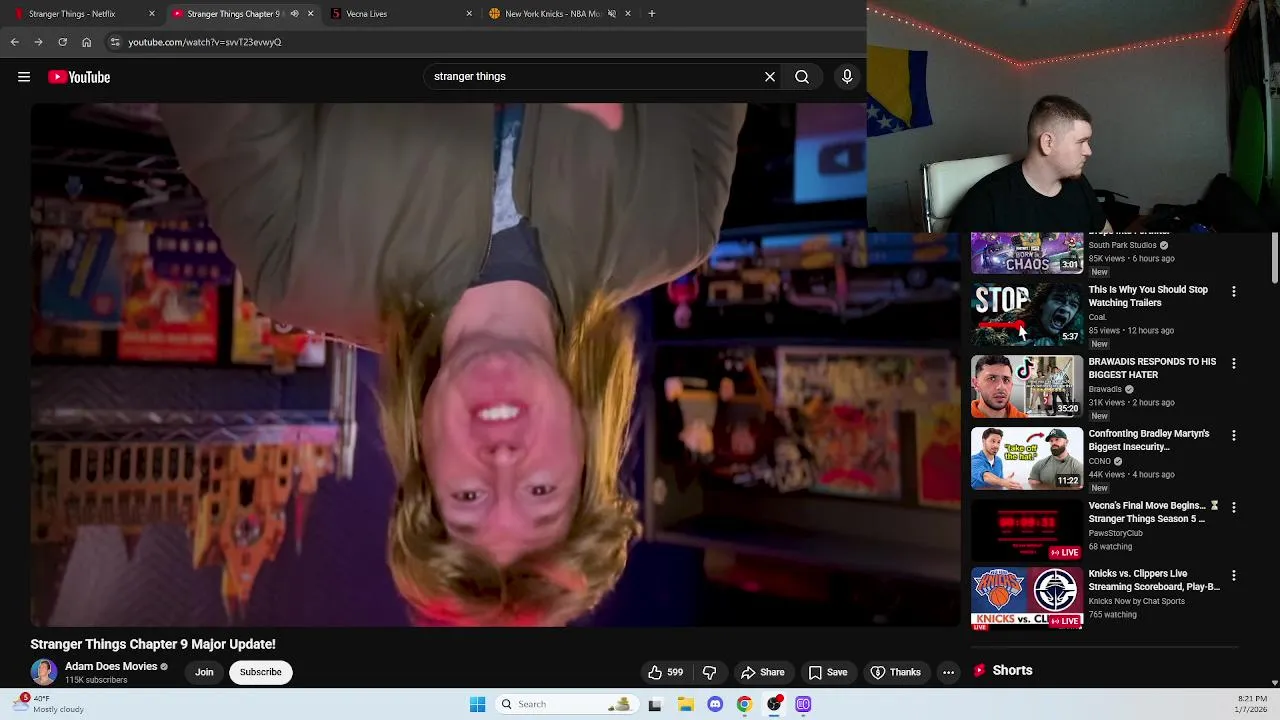Open South Park Studios video thumbnail
This screenshot has width=1280, height=720.
point(1027,253)
